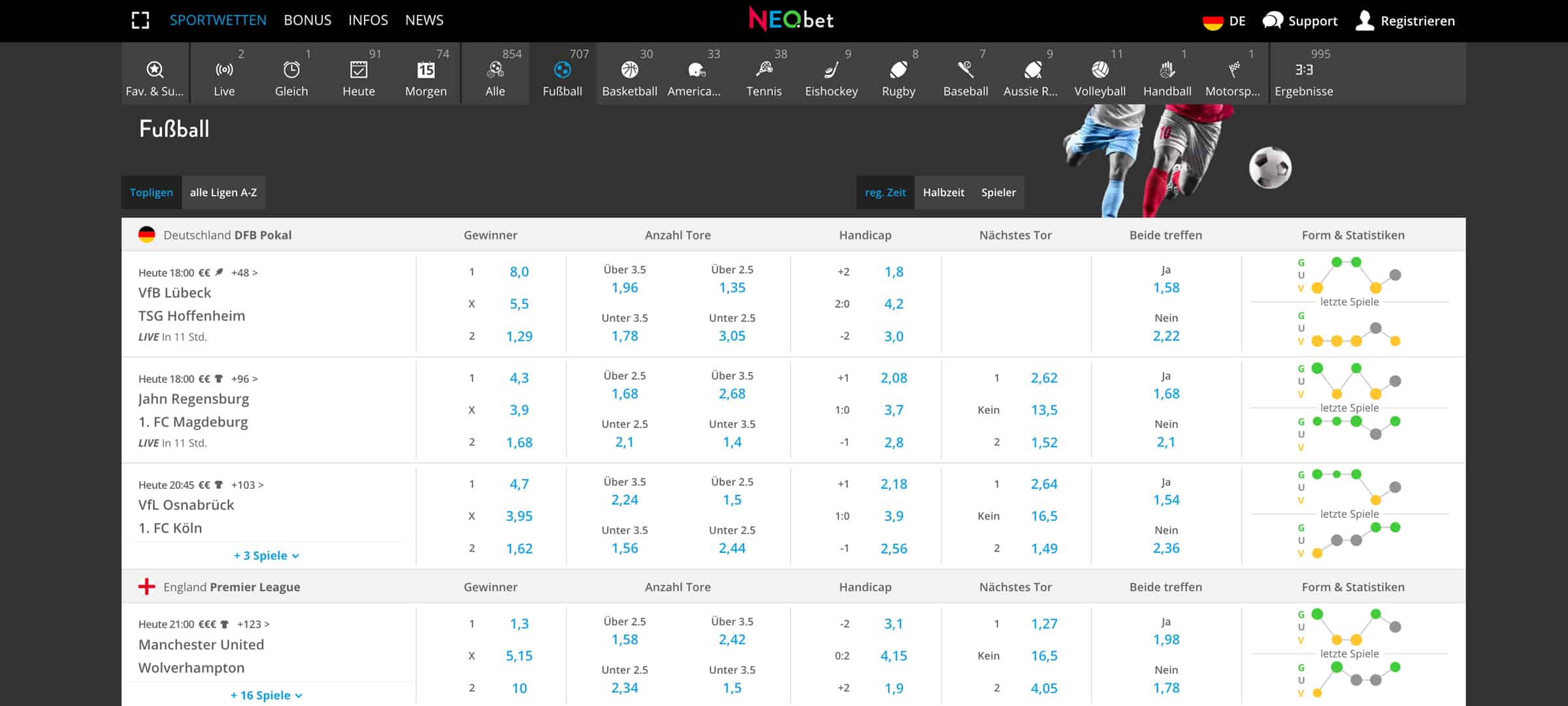Expand +96 more bets for Jahn Regensburg
Image resolution: width=1568 pixels, height=706 pixels.
(244, 378)
